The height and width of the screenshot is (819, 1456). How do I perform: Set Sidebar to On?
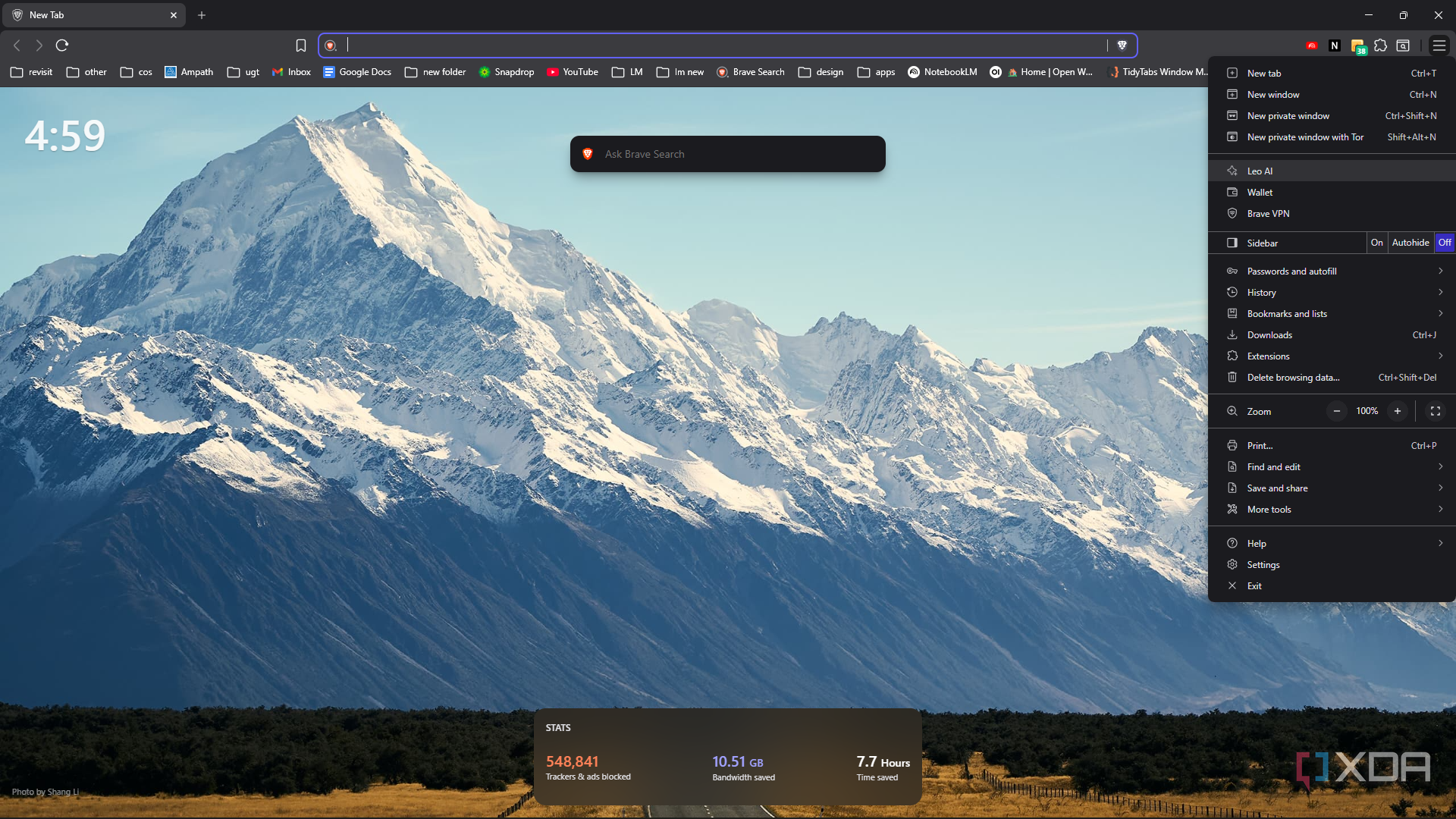click(x=1377, y=243)
